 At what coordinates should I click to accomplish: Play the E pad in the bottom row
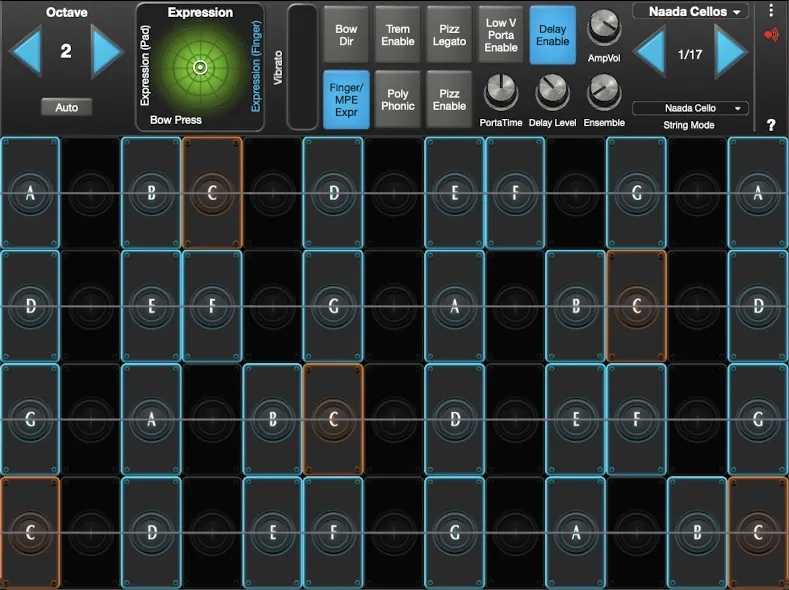[x=272, y=532]
